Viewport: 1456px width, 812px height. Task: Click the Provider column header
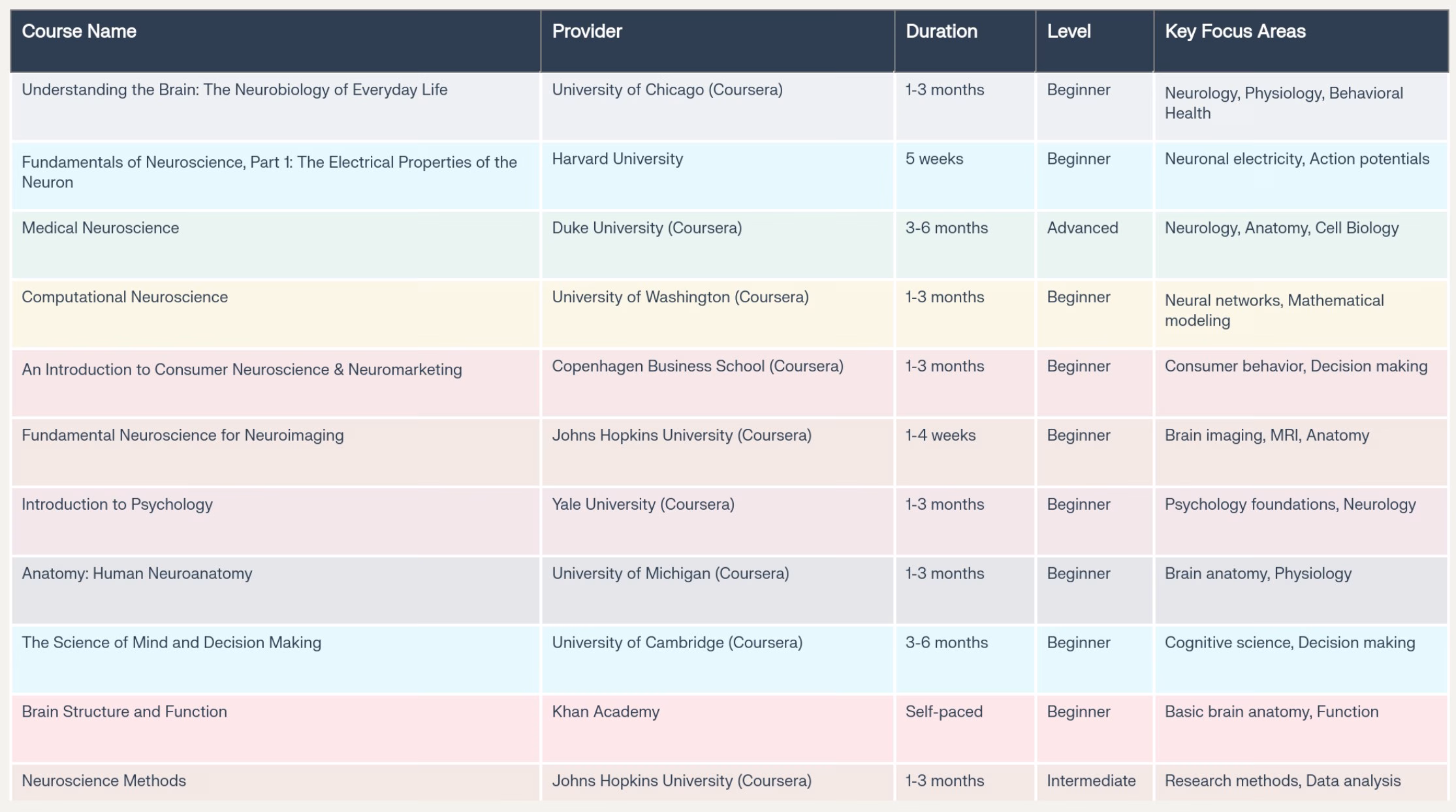tap(586, 31)
